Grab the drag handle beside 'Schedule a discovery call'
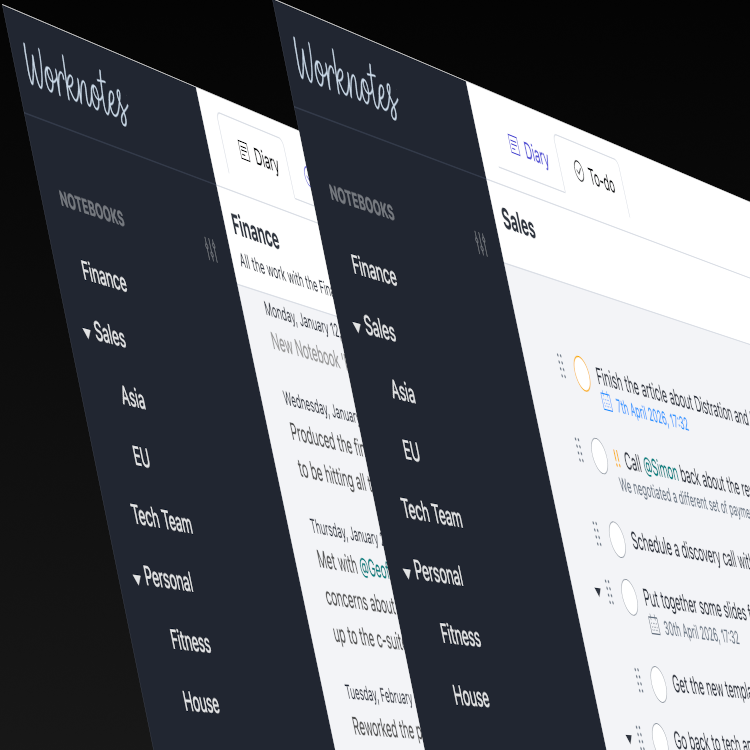The image size is (750, 750). click(x=597, y=532)
